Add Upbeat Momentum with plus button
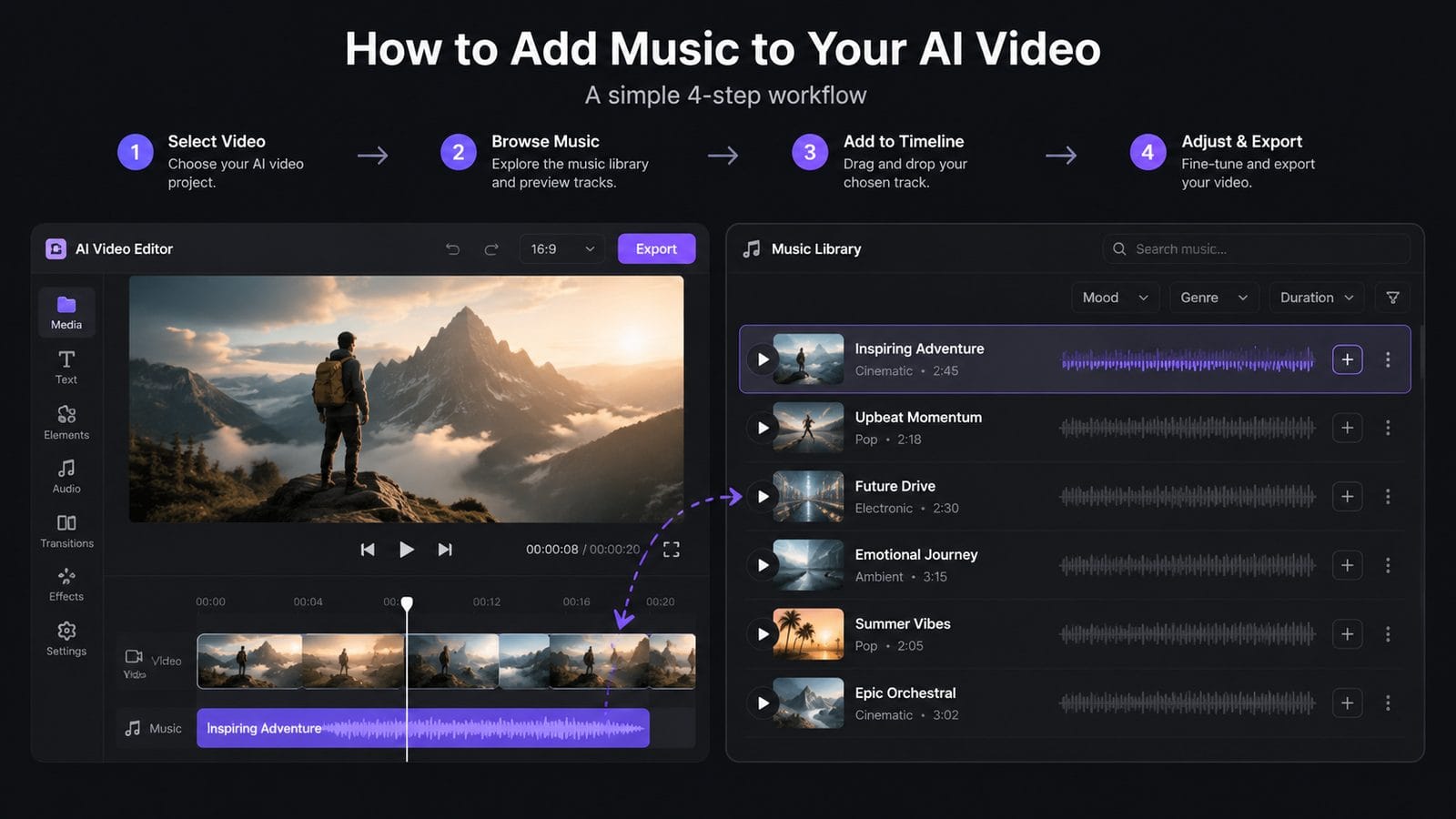1456x819 pixels. [1348, 428]
